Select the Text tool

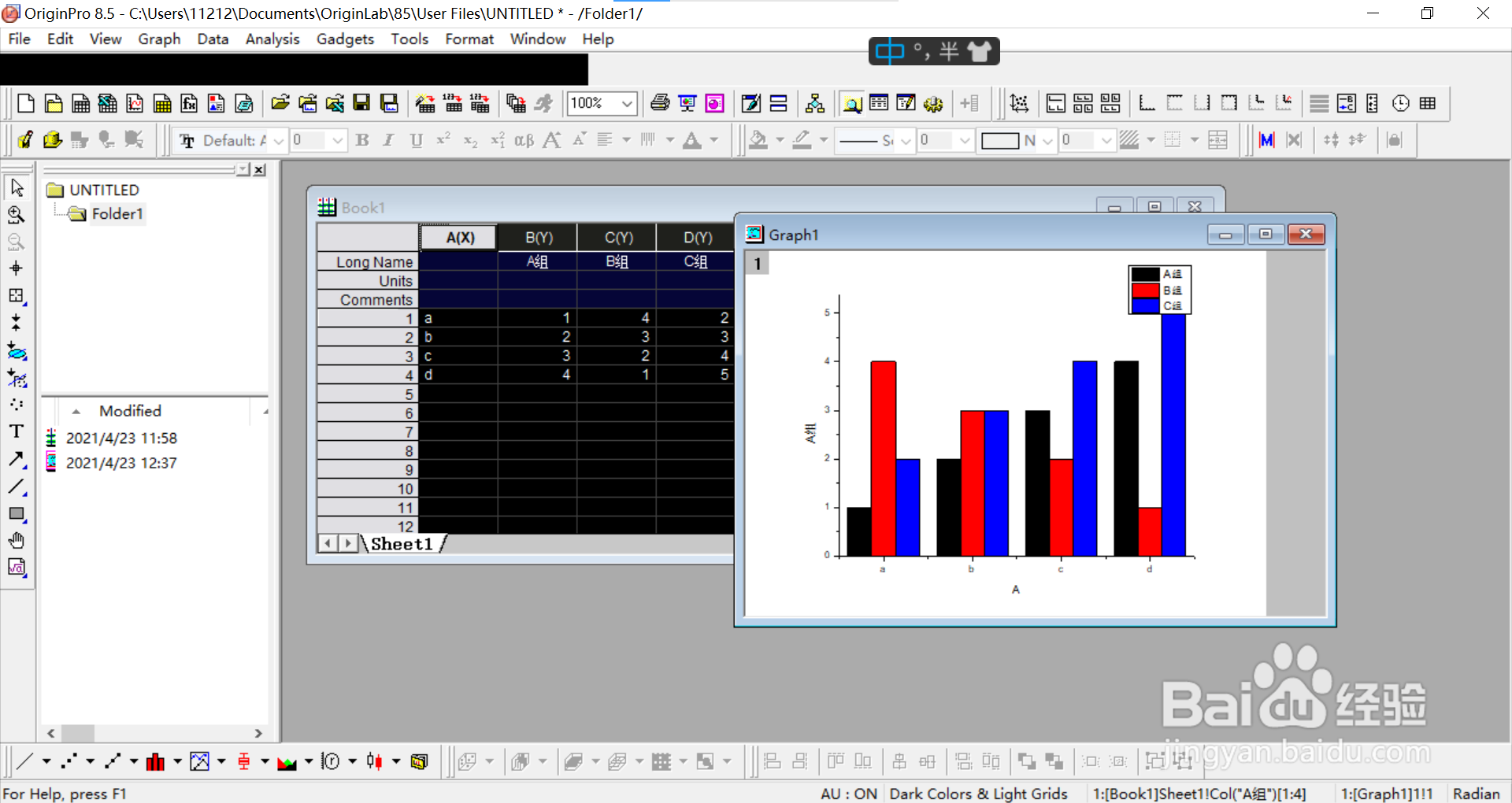[x=17, y=431]
